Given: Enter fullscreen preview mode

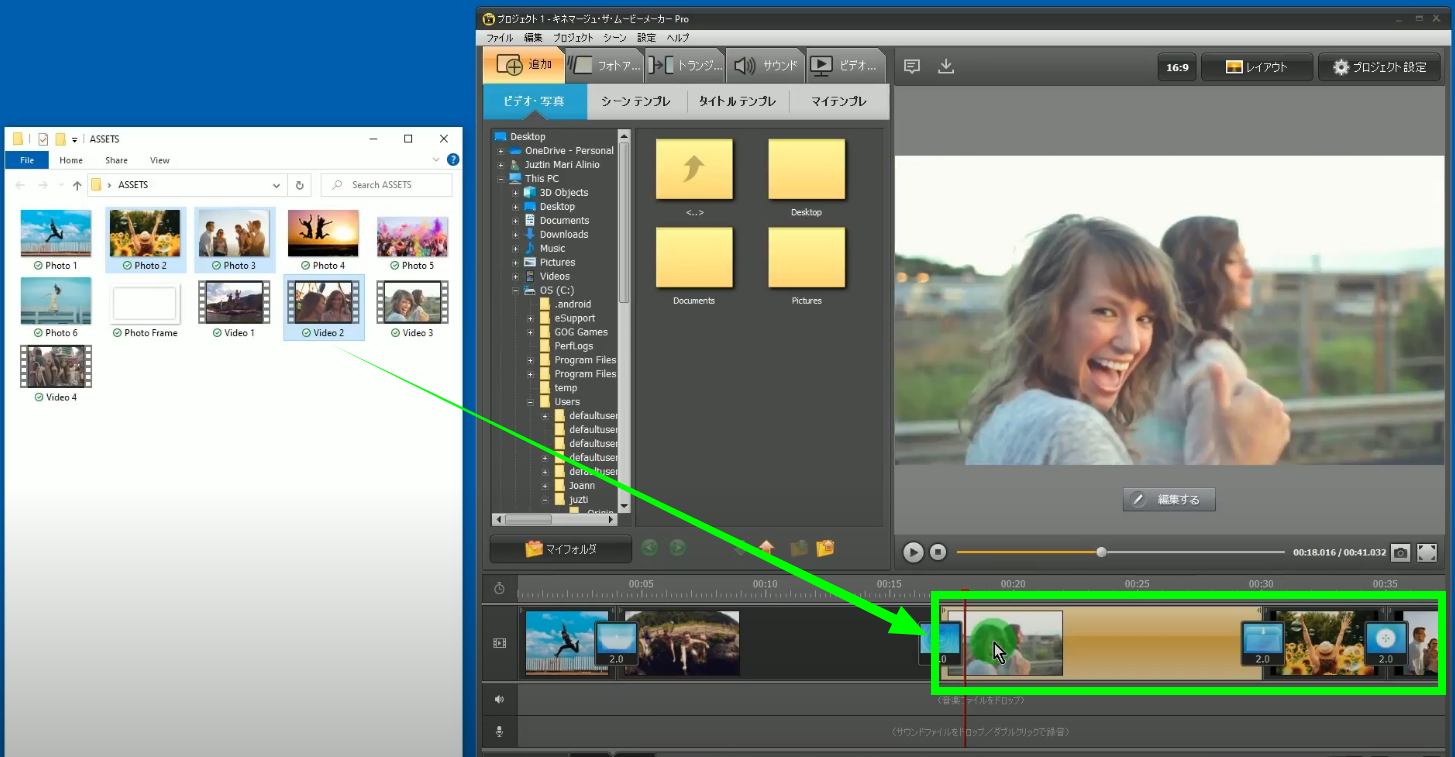Looking at the screenshot, I should point(1427,553).
